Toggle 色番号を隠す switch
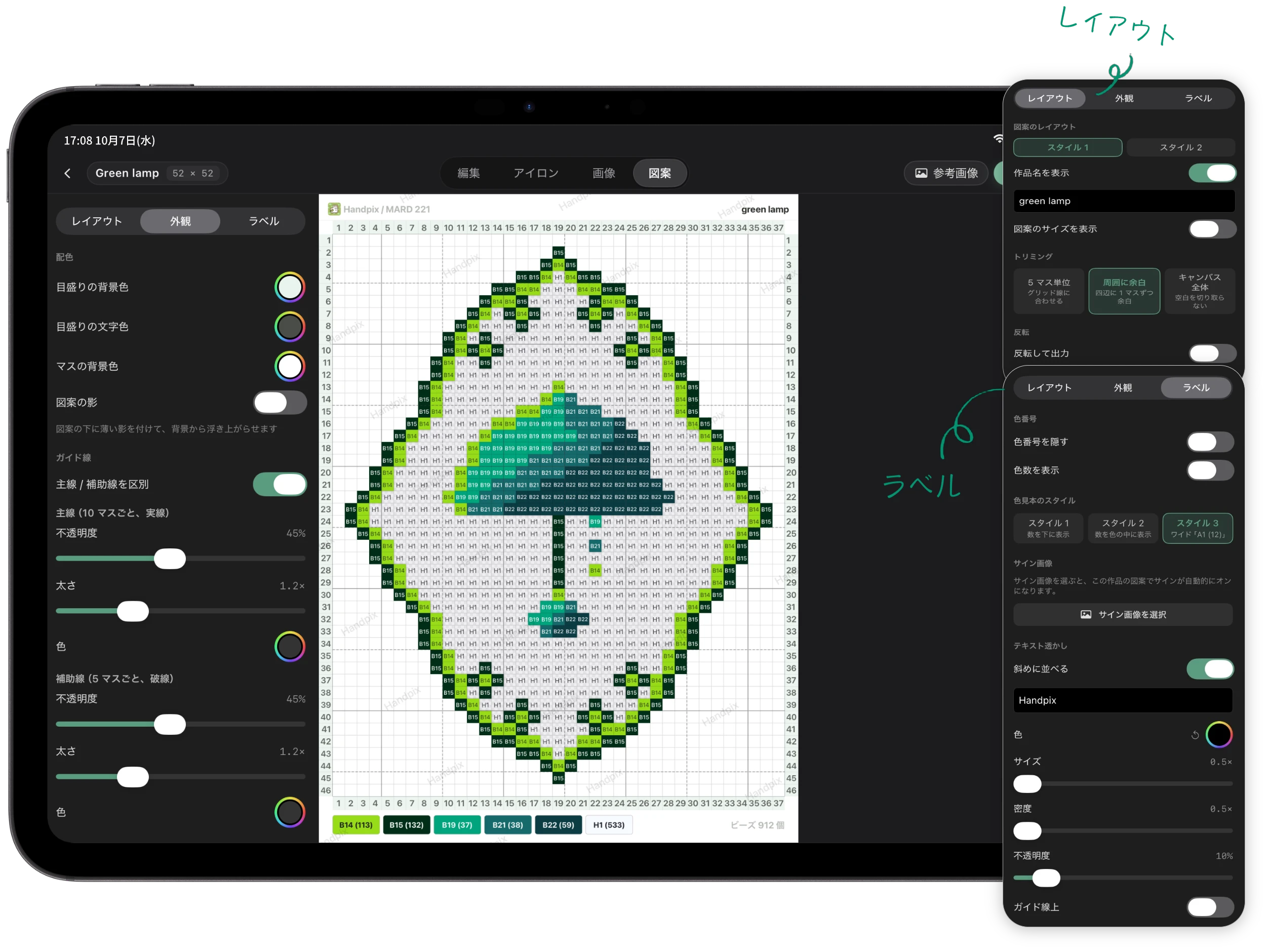The width and height of the screenshot is (1268, 952). (1210, 442)
